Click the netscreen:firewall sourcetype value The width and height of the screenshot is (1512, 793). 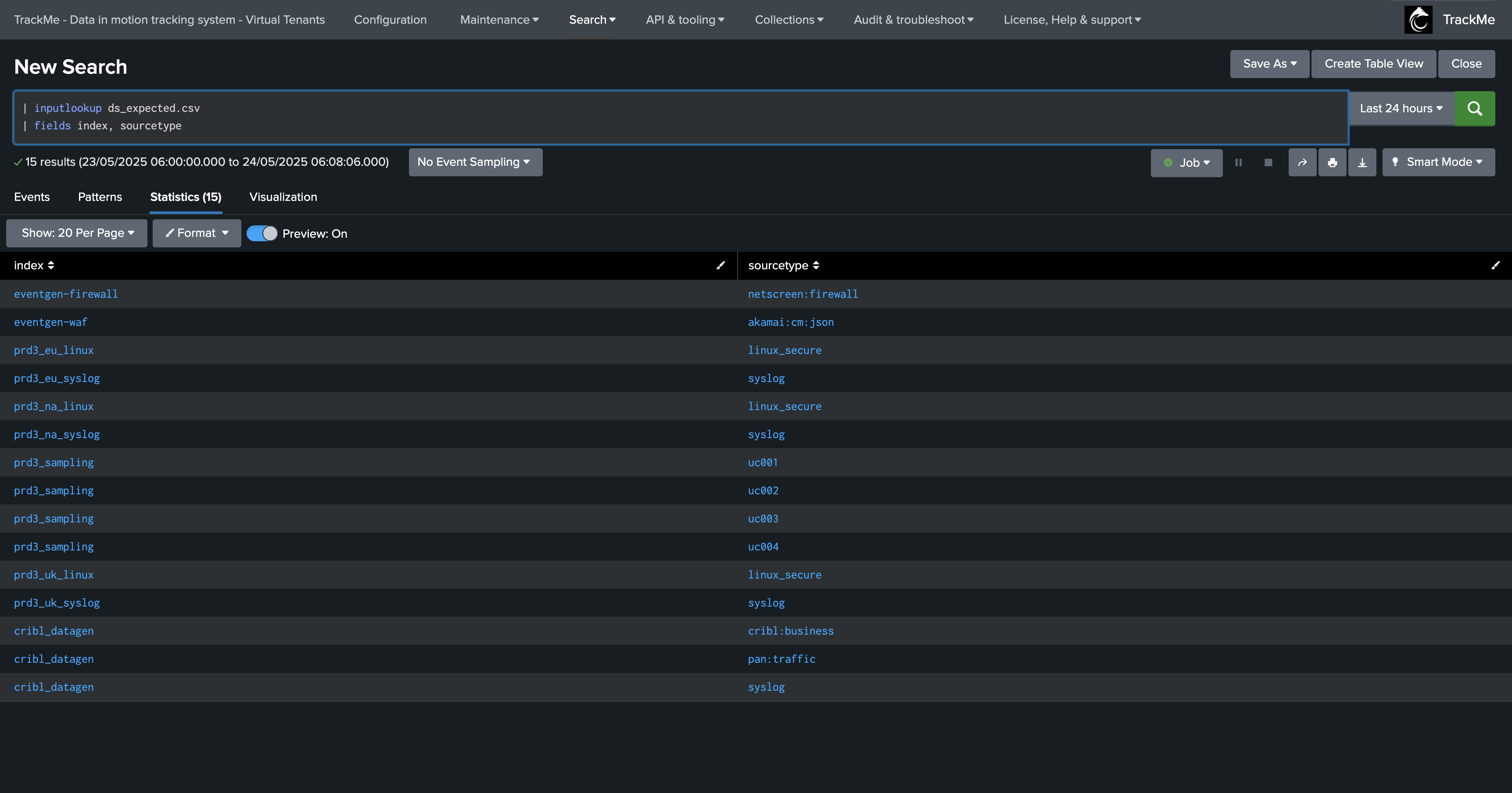tap(803, 294)
